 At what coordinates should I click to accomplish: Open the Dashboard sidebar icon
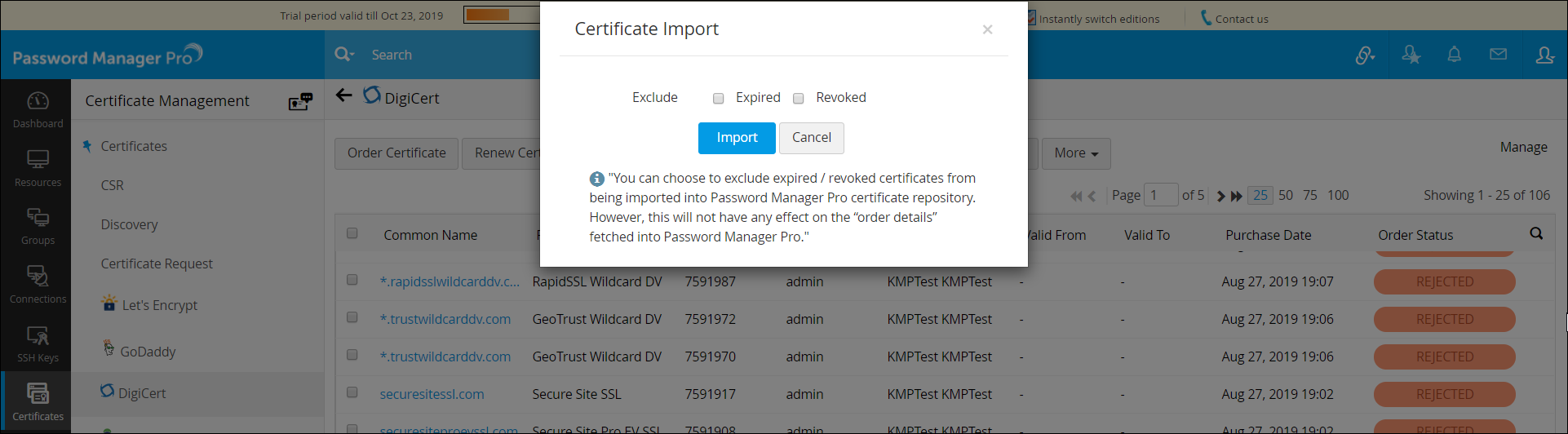click(38, 109)
